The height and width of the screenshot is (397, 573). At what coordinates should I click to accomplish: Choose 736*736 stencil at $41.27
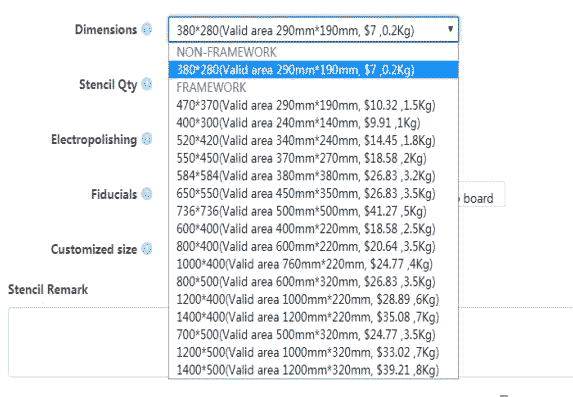[x=313, y=211]
